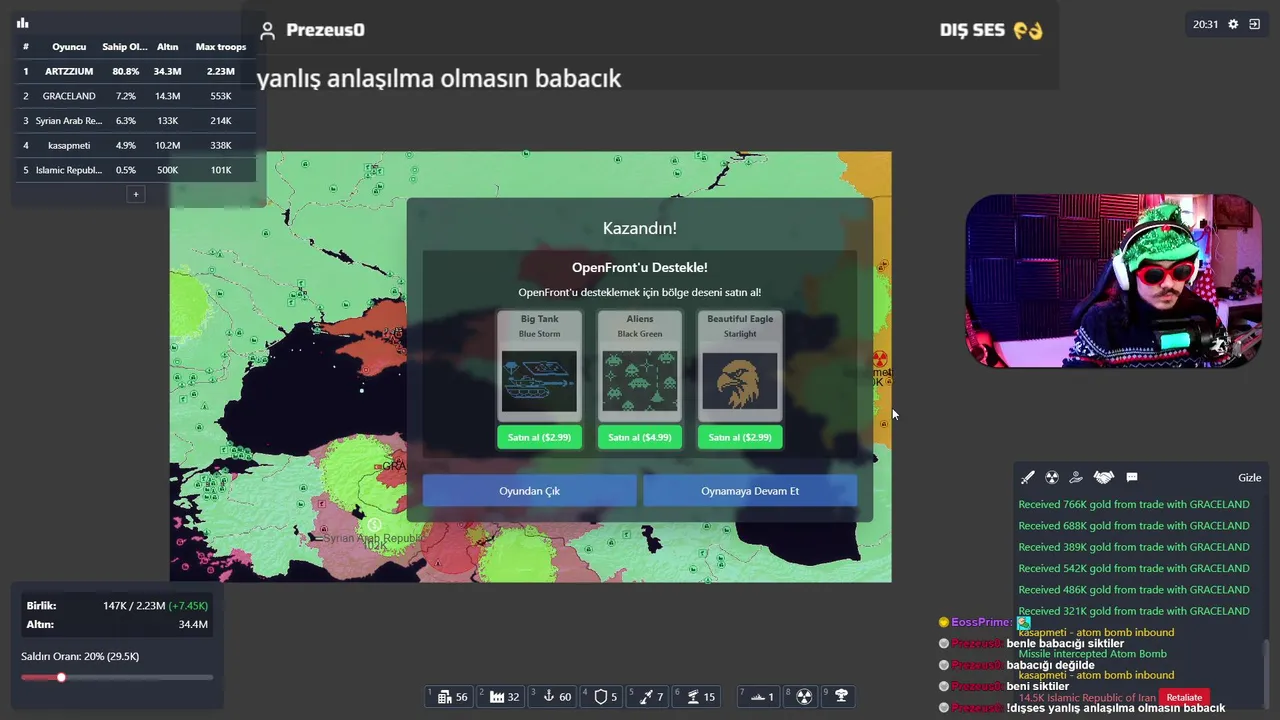
Task: Click the events log scrollbar
Action: [1264, 672]
